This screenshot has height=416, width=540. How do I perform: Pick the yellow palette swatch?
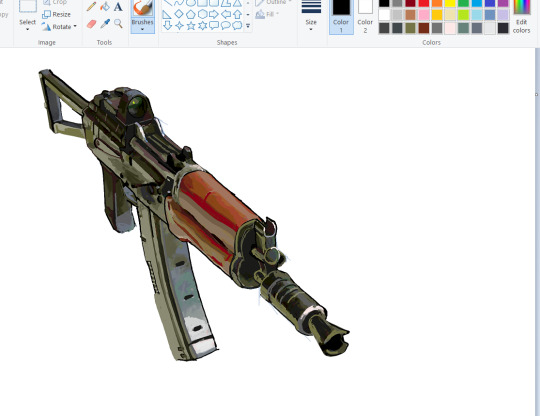tap(450, 3)
